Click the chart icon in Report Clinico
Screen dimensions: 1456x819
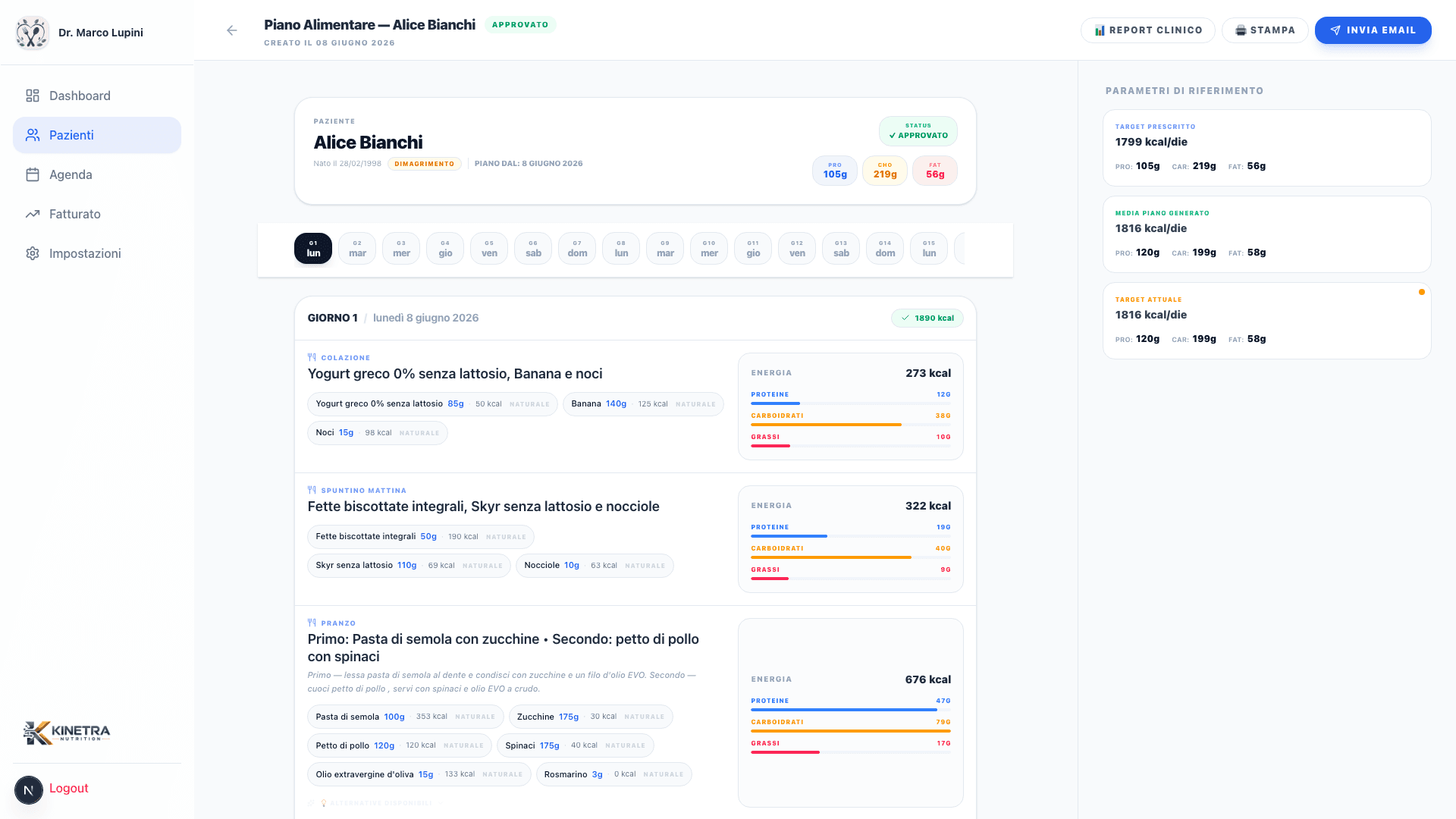coord(1100,30)
